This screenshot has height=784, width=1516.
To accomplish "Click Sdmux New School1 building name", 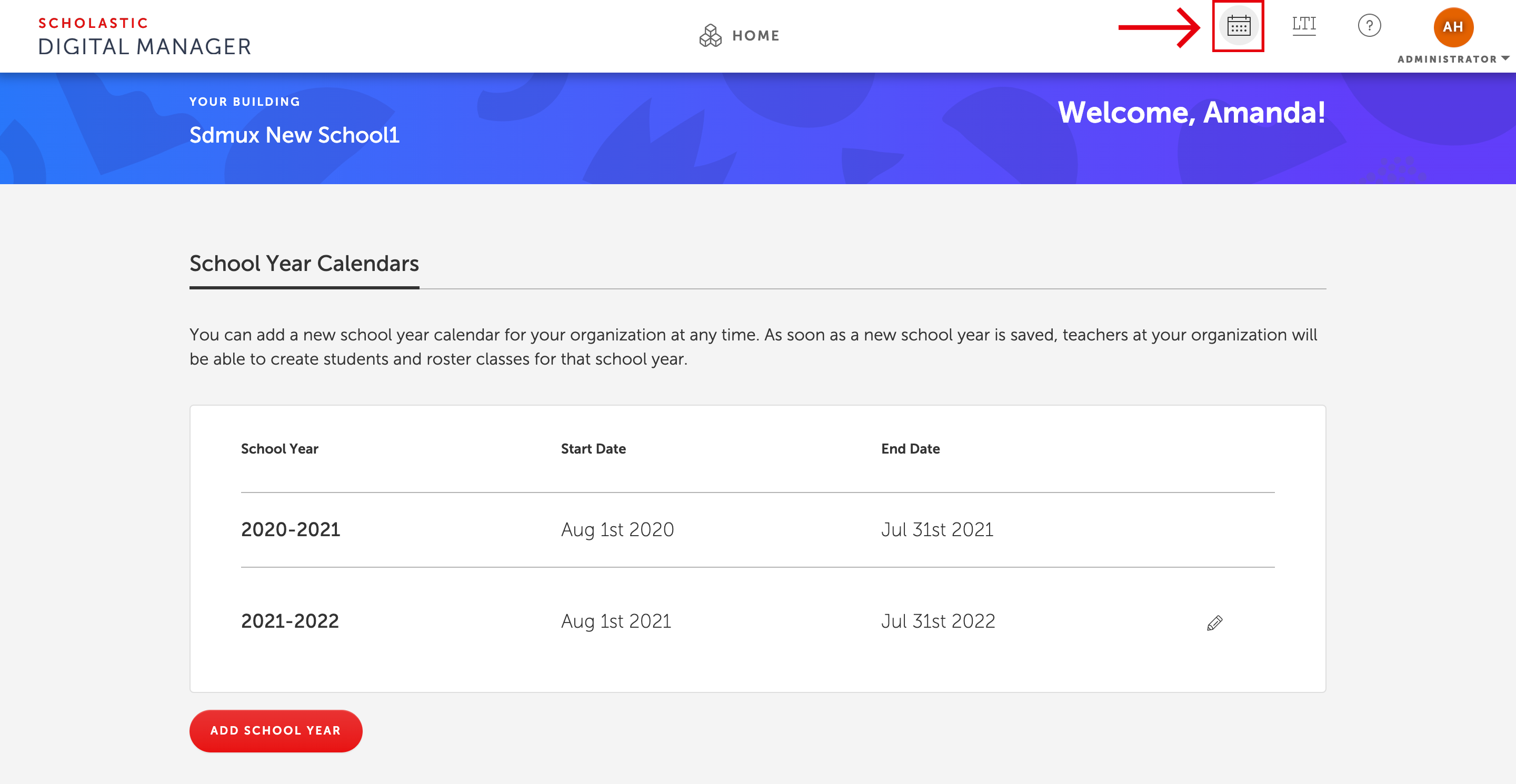I will [x=294, y=134].
